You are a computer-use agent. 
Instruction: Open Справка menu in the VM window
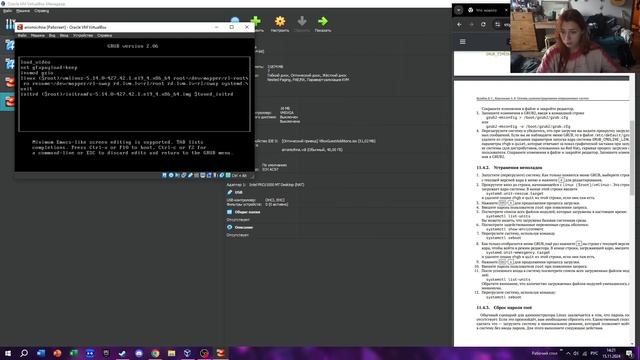(x=104, y=36)
